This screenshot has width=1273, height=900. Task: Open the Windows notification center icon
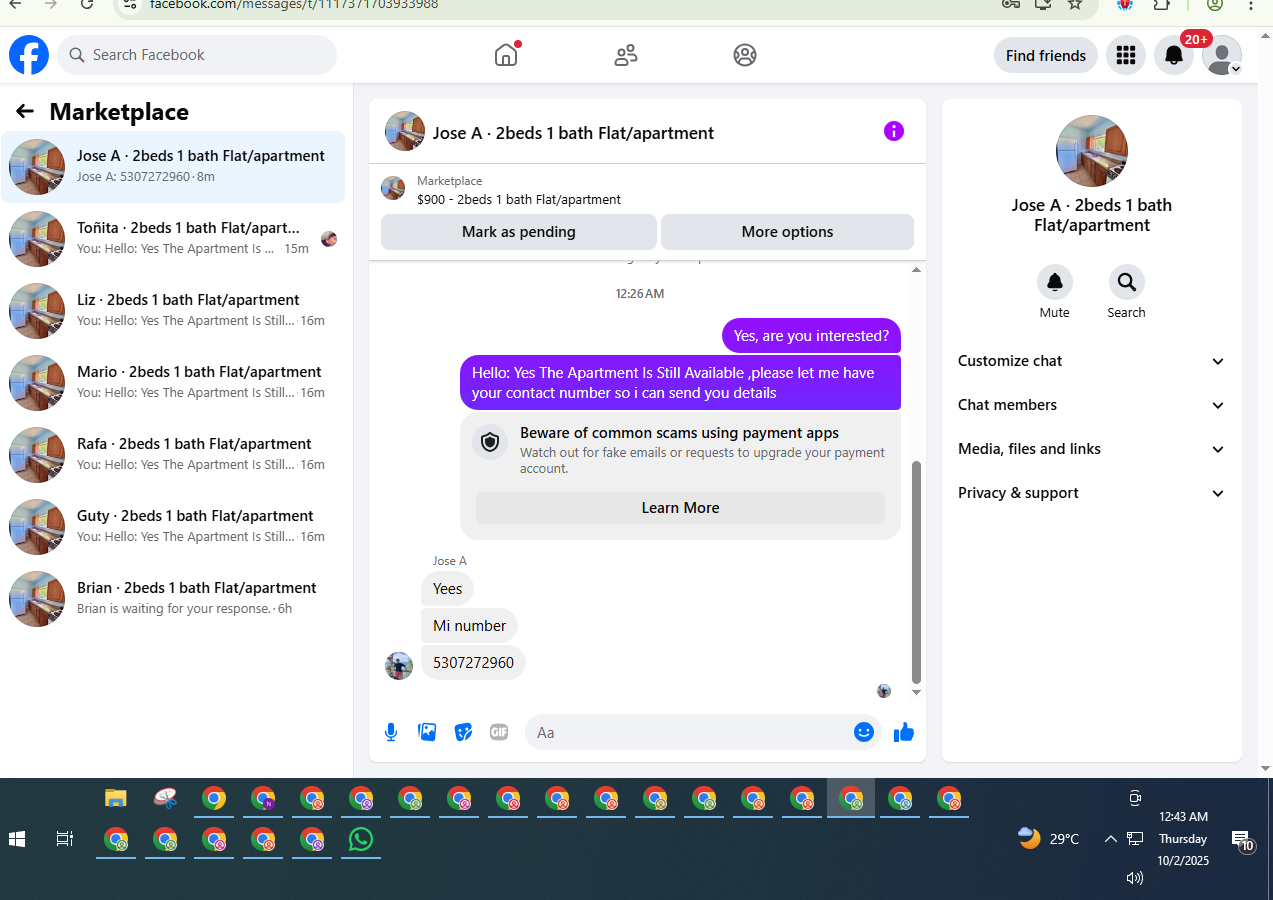(1242, 841)
